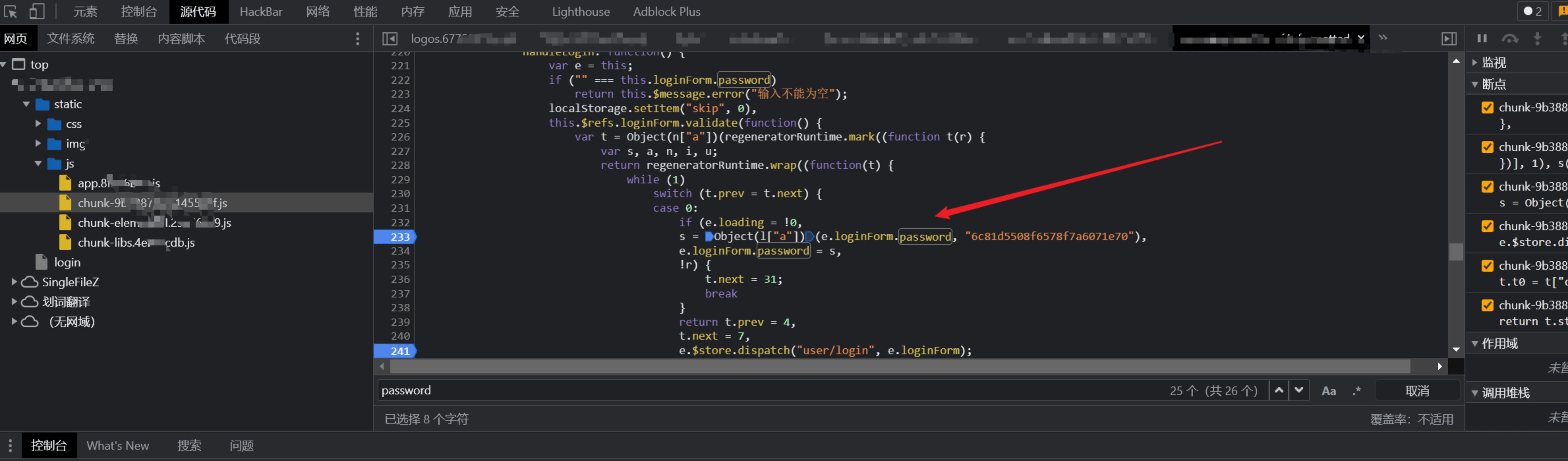Click the horizontal scrollbar under code
Image resolution: width=1568 pixels, height=461 pixels.
coord(900,366)
